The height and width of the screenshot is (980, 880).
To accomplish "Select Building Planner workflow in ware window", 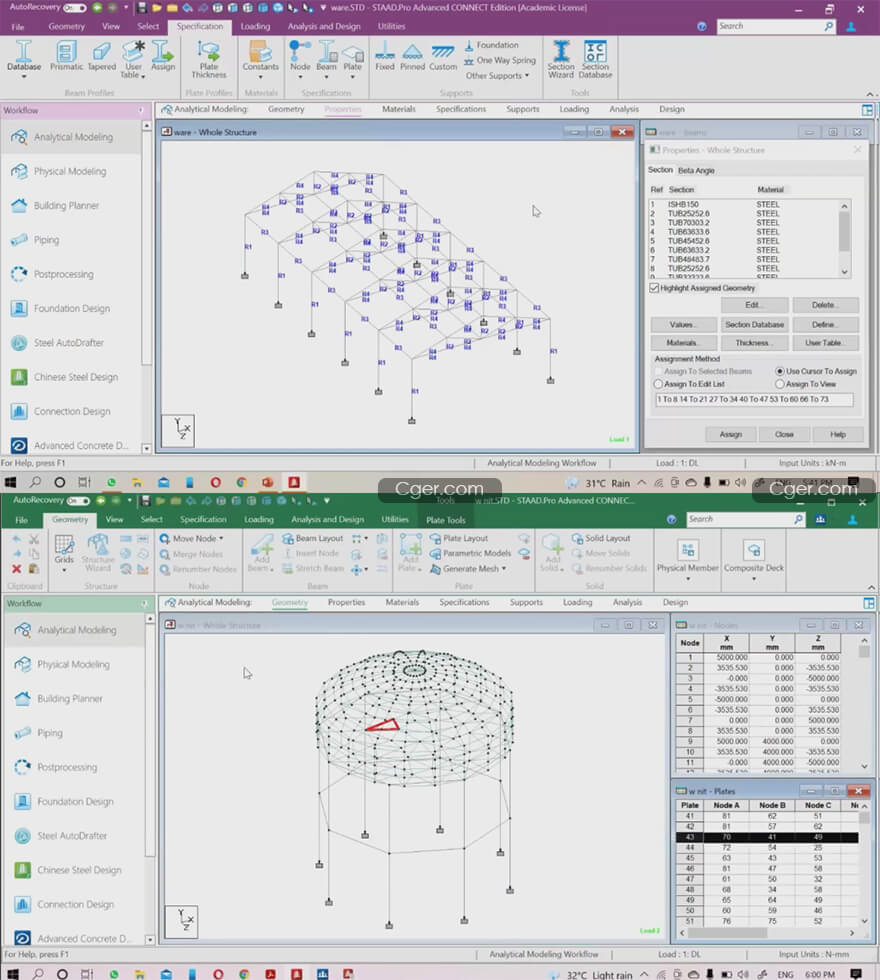I will coord(66,206).
